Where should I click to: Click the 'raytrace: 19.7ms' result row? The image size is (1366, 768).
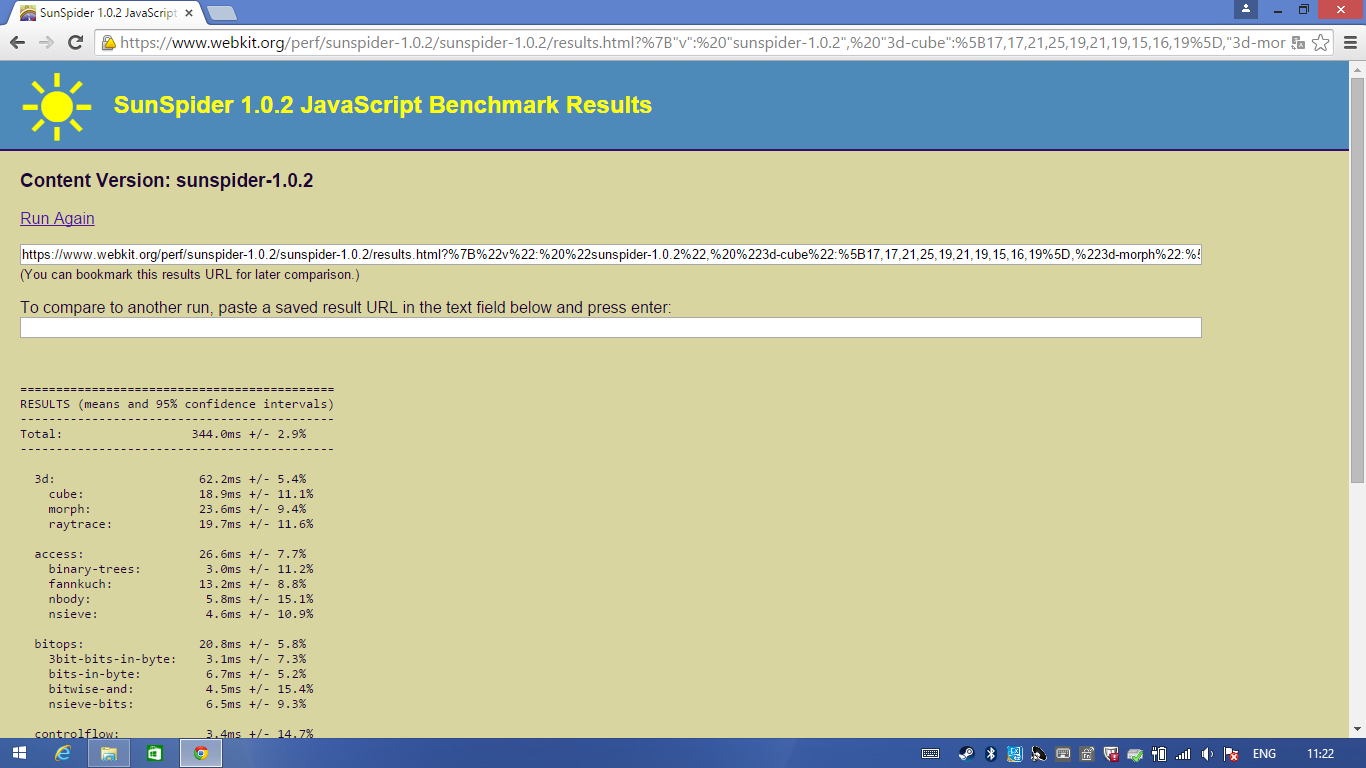(x=181, y=524)
